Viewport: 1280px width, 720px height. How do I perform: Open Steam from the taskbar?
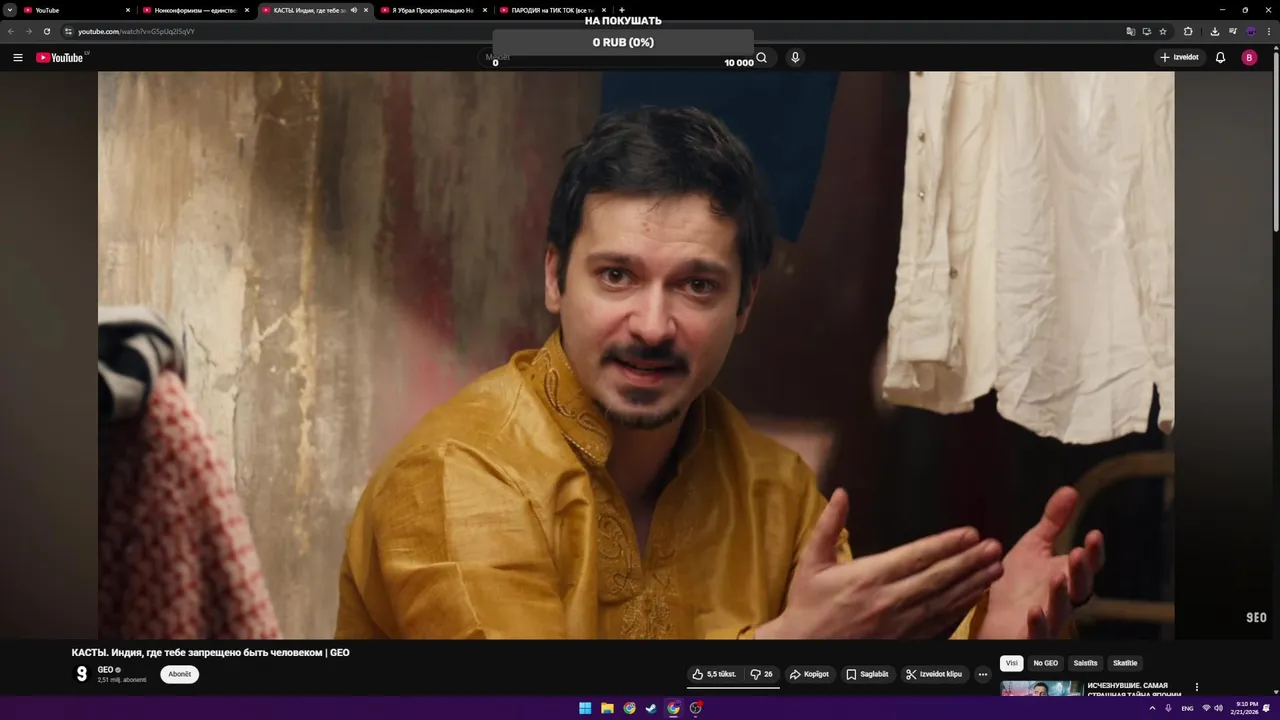coord(651,708)
